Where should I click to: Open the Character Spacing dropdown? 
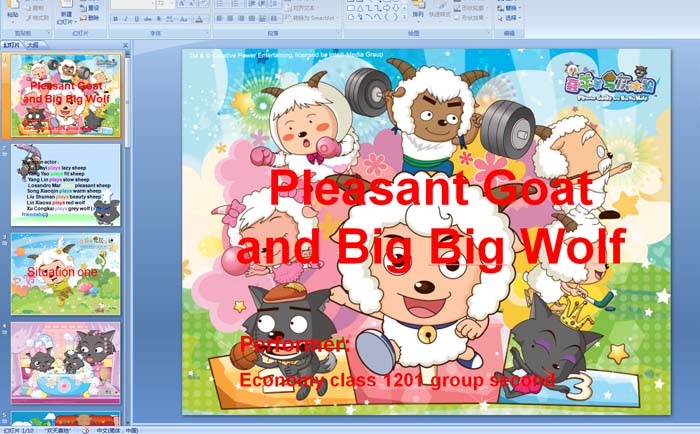[x=170, y=19]
